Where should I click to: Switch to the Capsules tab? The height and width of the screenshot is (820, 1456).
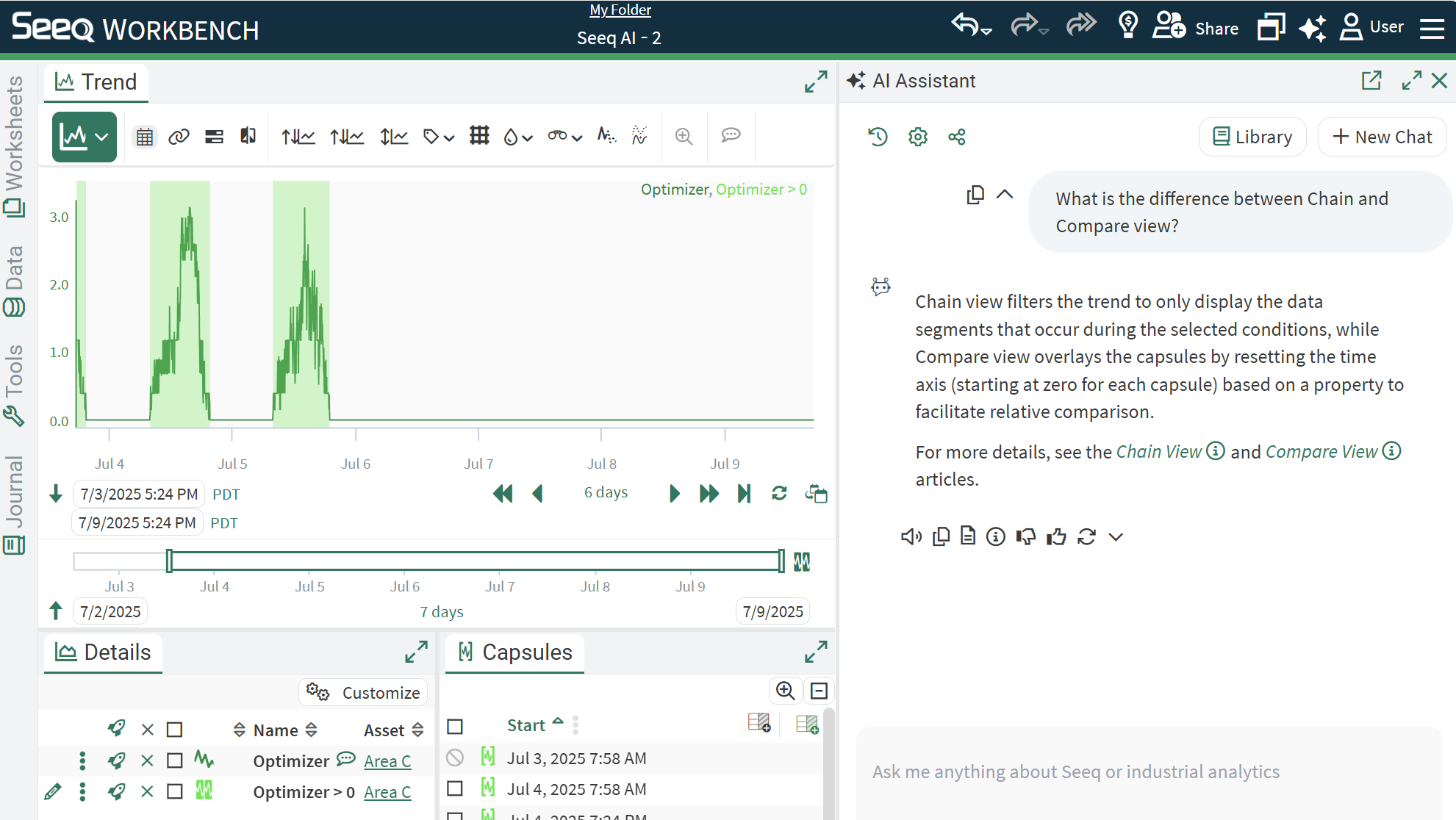coord(515,652)
